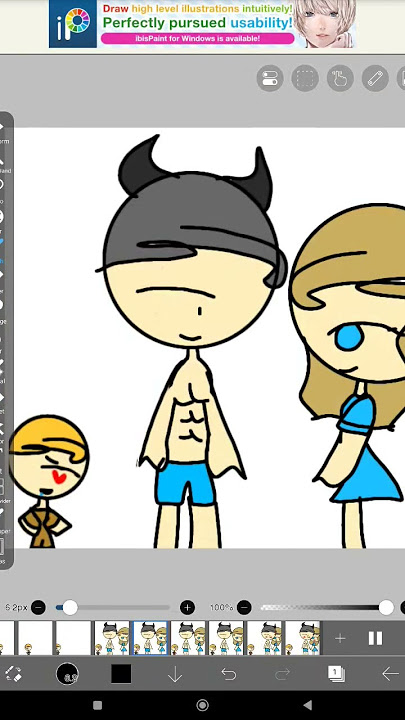Open the Selection Area dashed-square tool

(305, 79)
